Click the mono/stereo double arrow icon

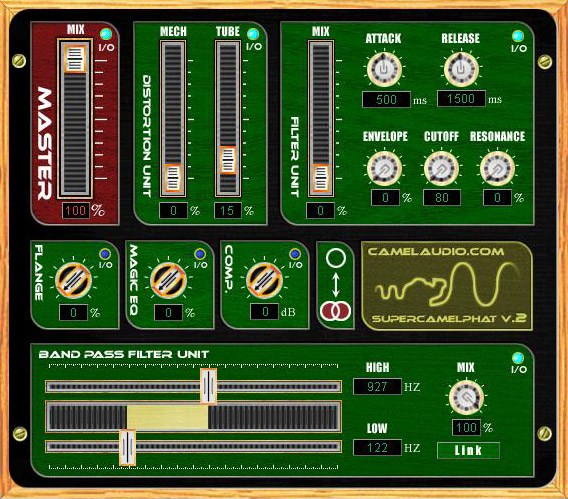click(336, 285)
